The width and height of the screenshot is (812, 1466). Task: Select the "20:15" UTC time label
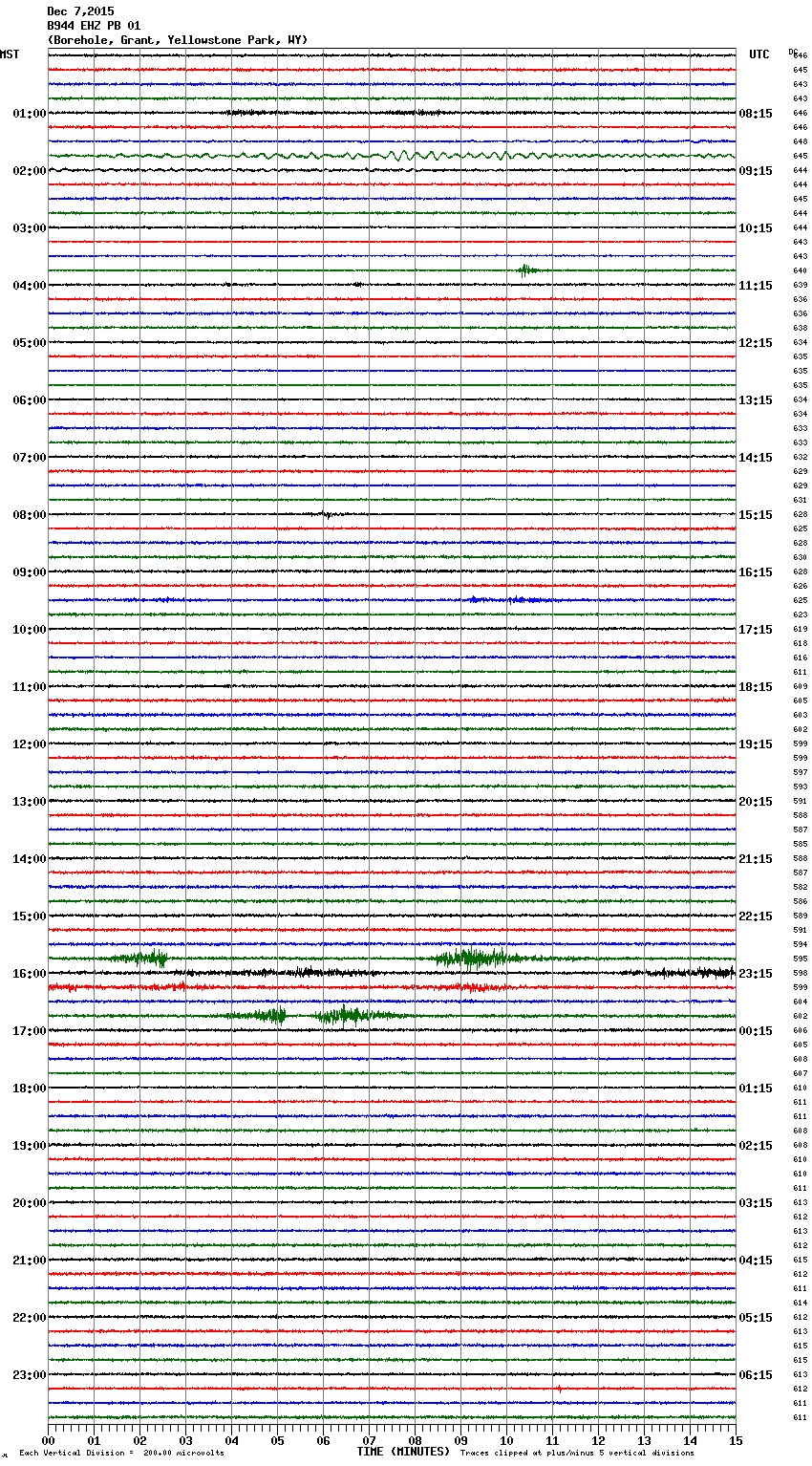tap(756, 802)
